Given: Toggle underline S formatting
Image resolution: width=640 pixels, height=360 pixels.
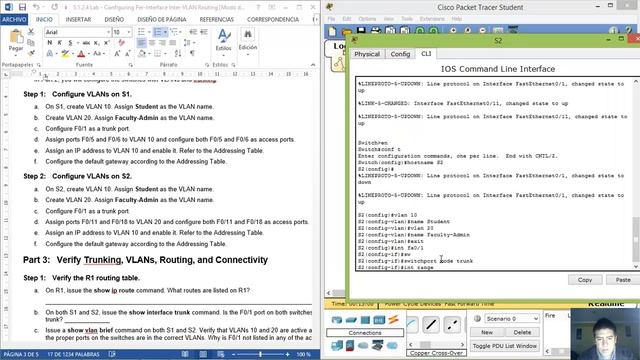Looking at the screenshot, I should point(70,43).
